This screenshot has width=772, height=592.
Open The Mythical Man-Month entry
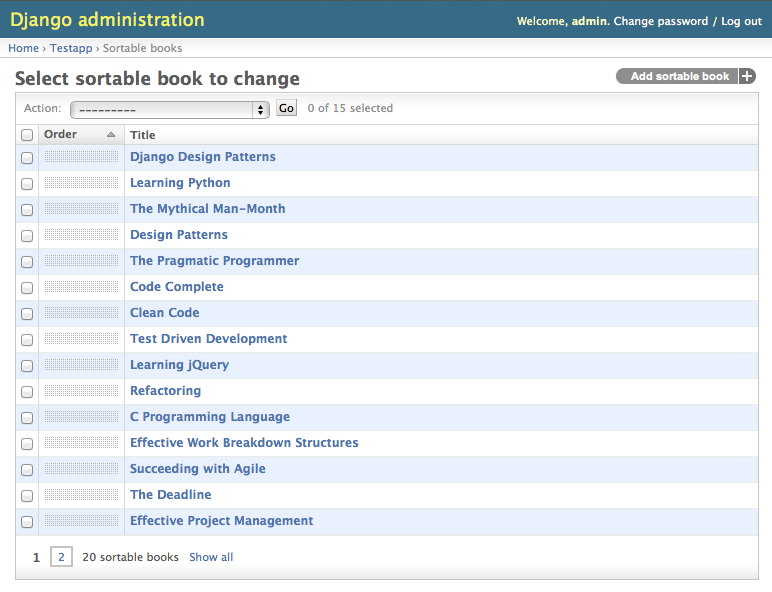[208, 209]
